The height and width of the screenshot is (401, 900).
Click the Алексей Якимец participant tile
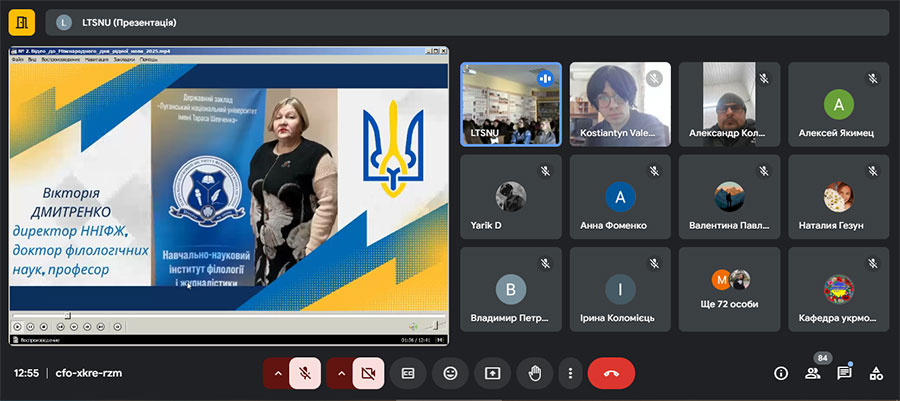point(839,104)
